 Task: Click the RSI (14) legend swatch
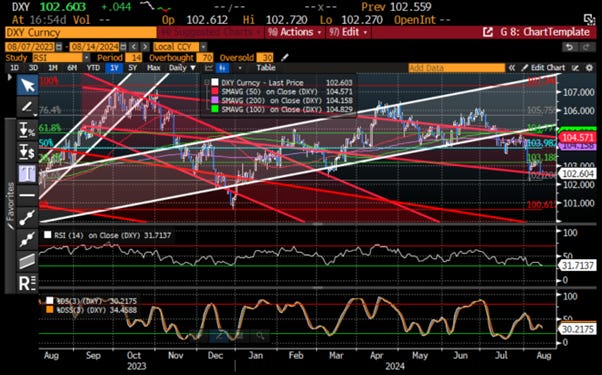point(48,235)
